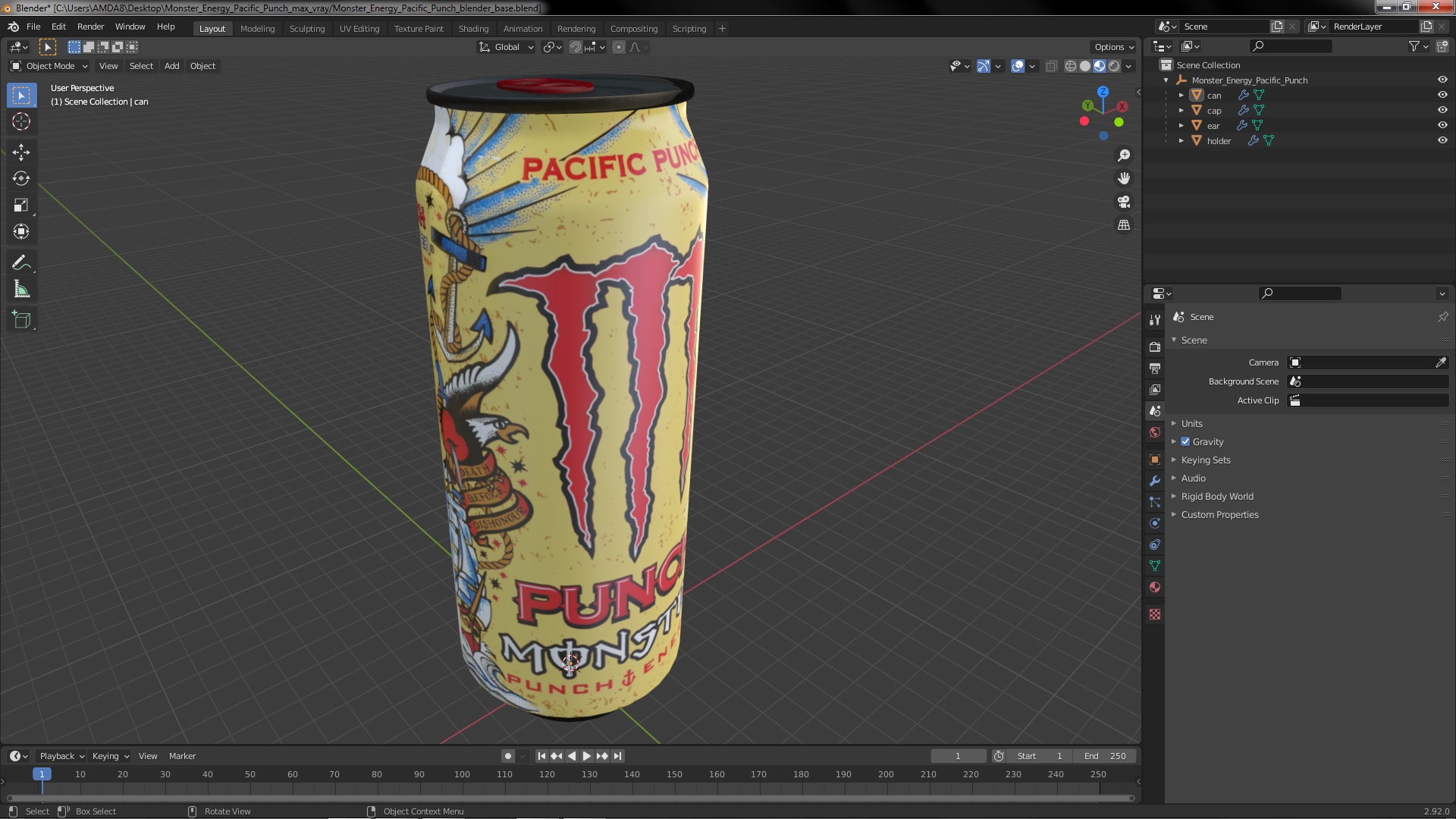Viewport: 1456px width, 819px height.
Task: Hide the can object in outliner
Action: [x=1442, y=95]
